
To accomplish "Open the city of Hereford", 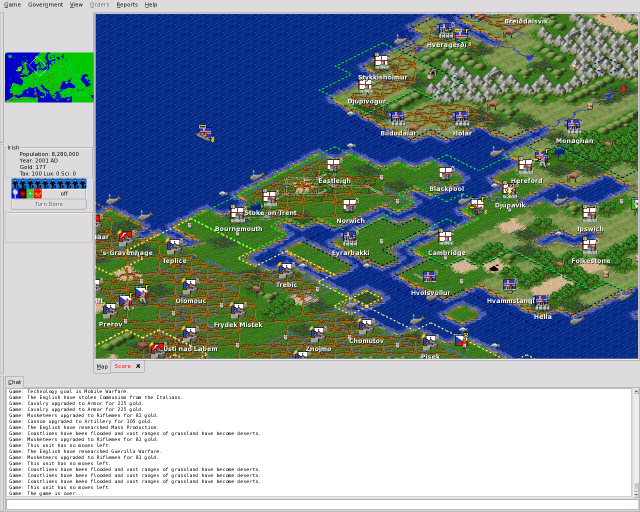I will click(526, 166).
